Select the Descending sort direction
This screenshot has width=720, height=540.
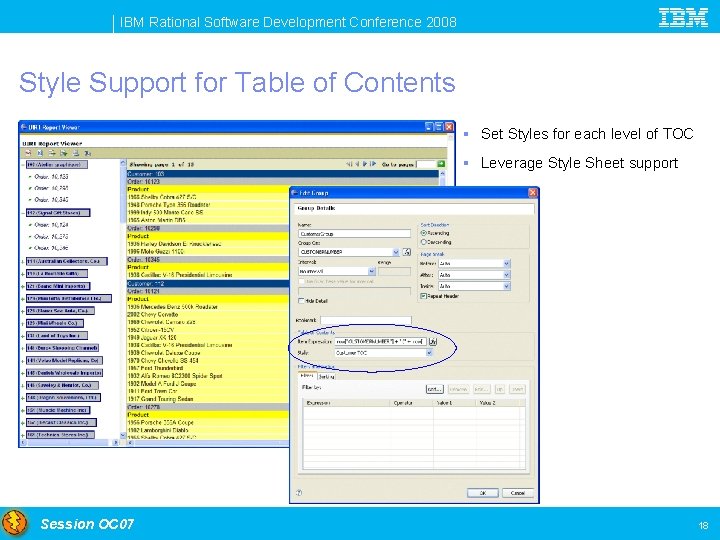tap(424, 242)
